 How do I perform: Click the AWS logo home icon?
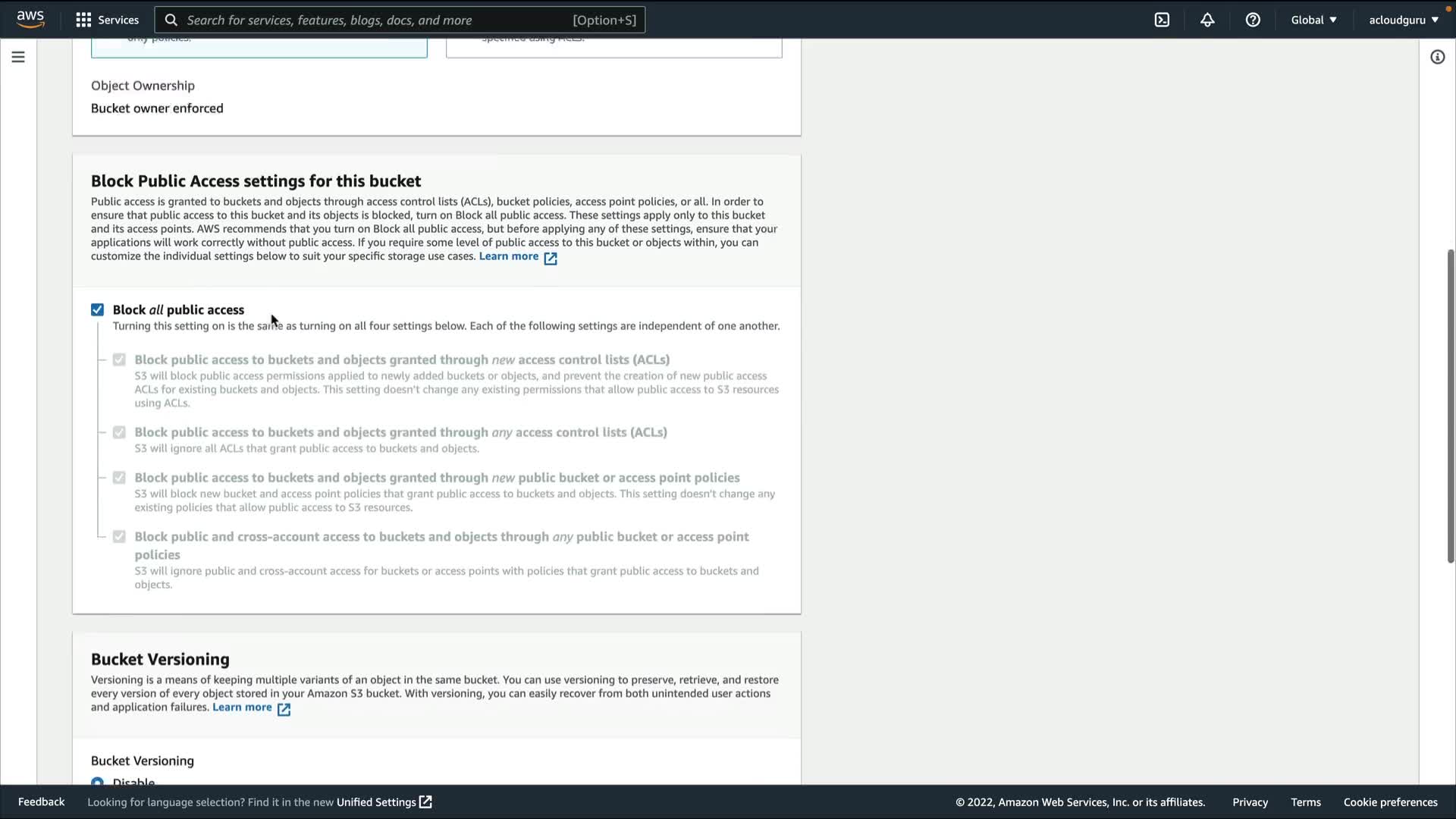[x=30, y=19]
